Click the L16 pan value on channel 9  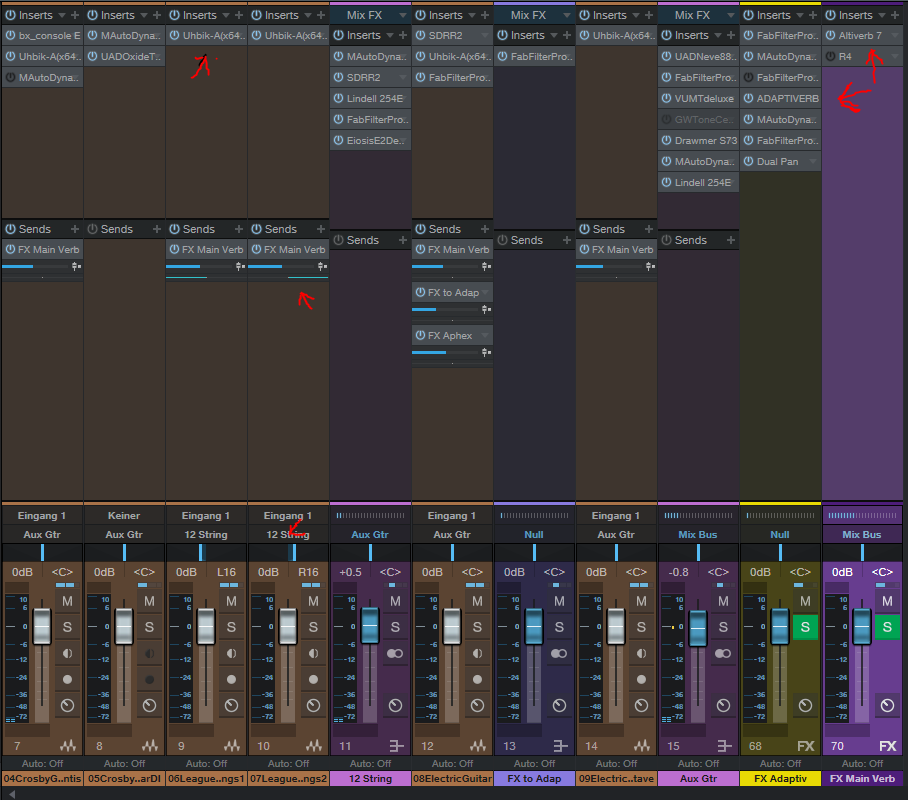[x=226, y=572]
